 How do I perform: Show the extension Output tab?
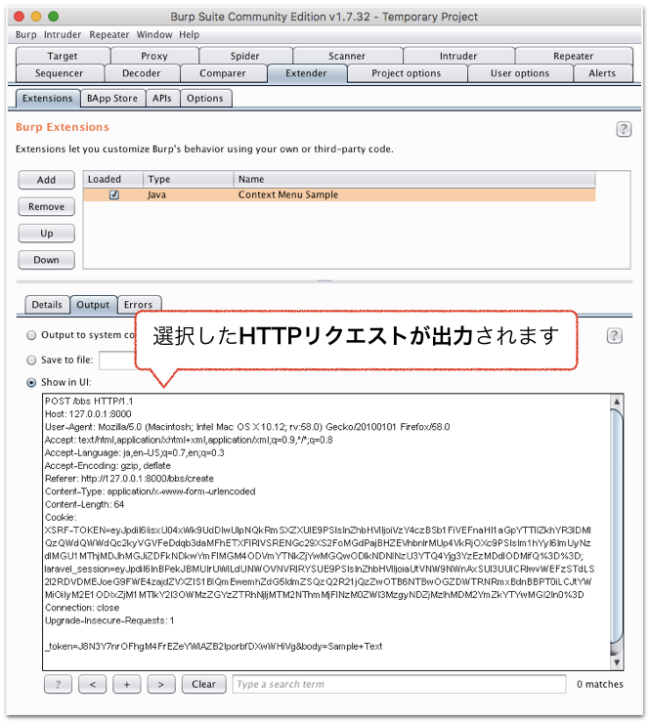click(x=93, y=305)
